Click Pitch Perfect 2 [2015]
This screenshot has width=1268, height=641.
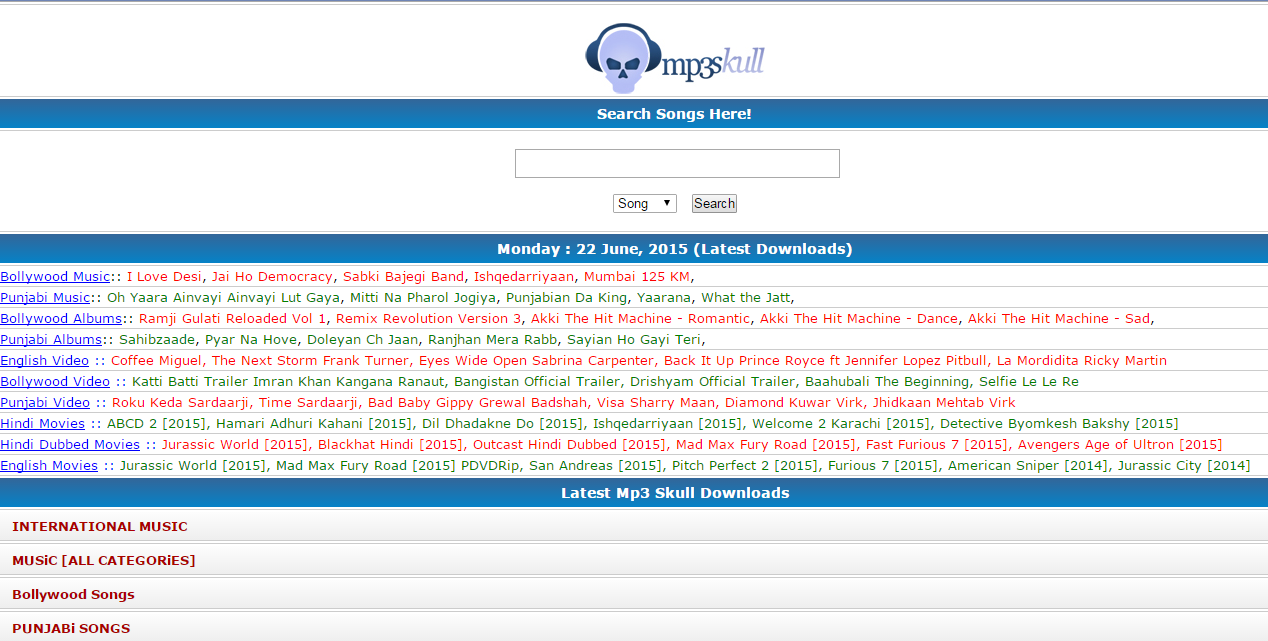pyautogui.click(x=744, y=465)
